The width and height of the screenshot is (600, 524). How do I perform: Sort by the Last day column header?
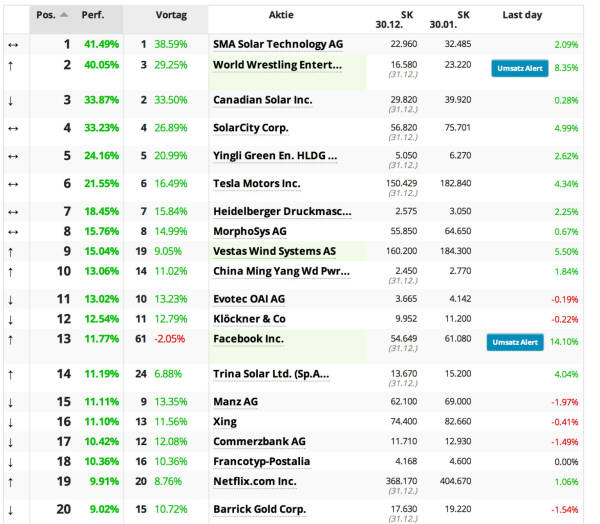point(521,16)
